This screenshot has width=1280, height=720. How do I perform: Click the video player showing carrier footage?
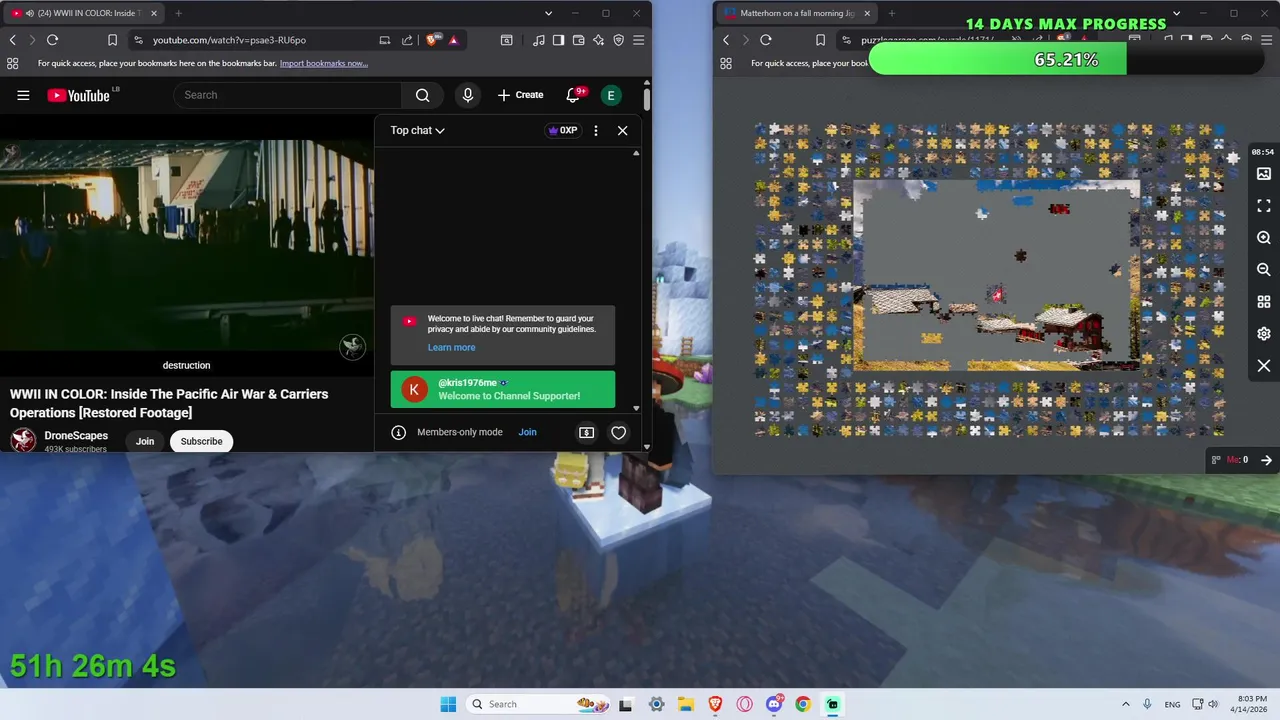[187, 245]
